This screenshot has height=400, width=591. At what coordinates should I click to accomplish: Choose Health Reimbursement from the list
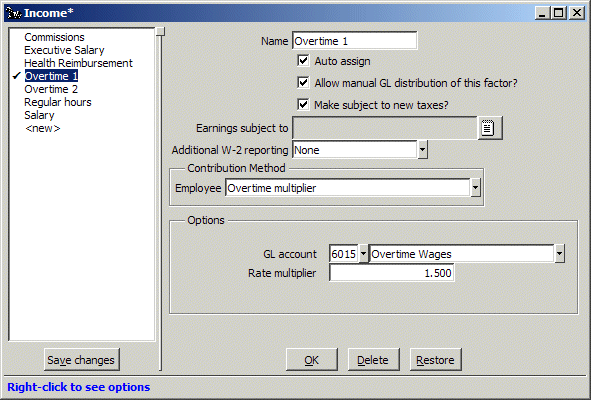click(x=78, y=63)
